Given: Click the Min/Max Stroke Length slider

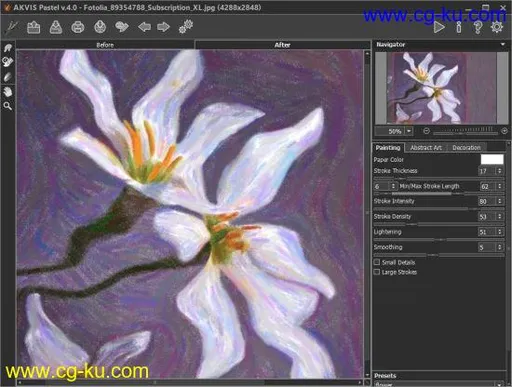Looking at the screenshot, I should tap(439, 193).
